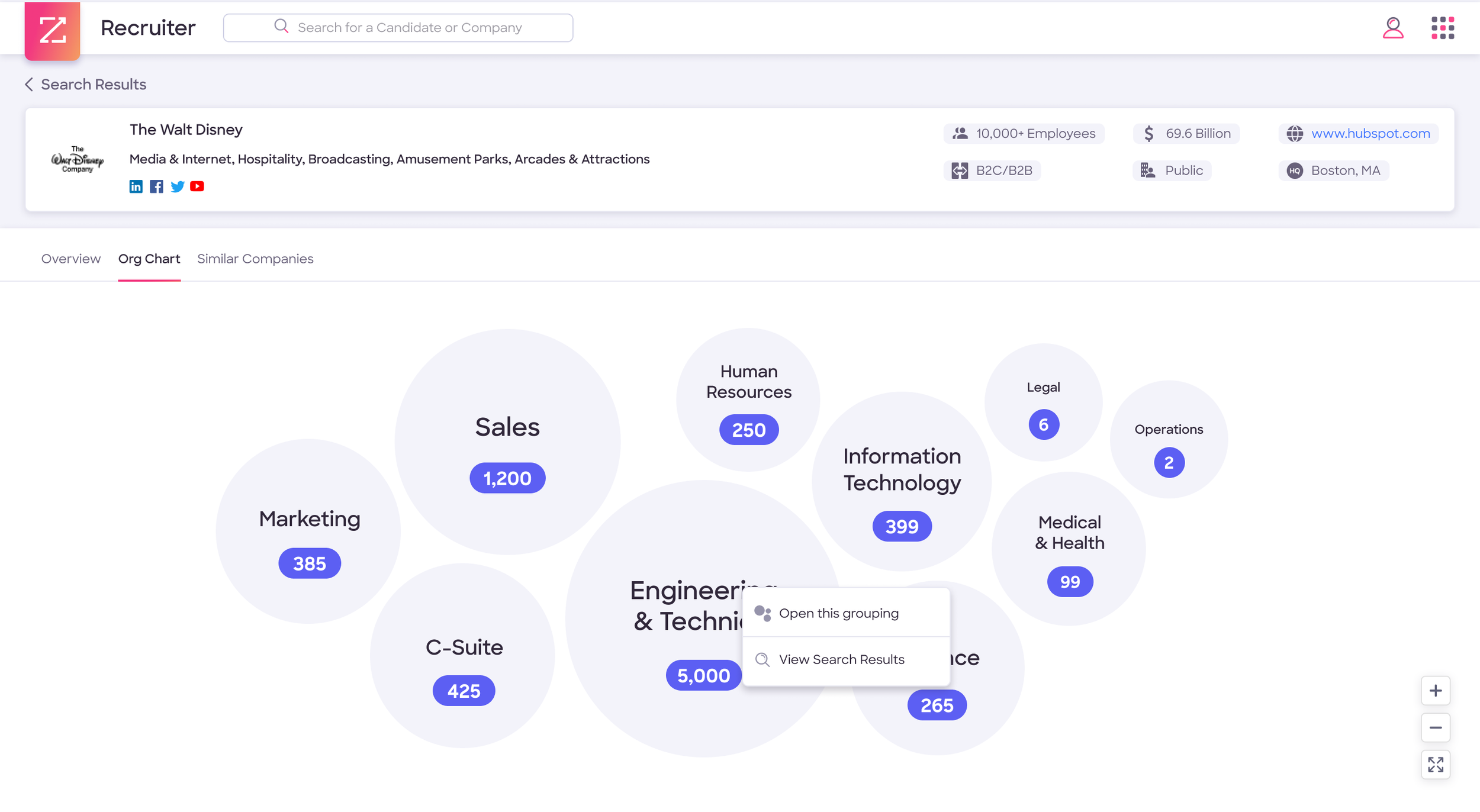Click the 2 Operations count badge
The width and height of the screenshot is (1480, 812).
pos(1169,462)
